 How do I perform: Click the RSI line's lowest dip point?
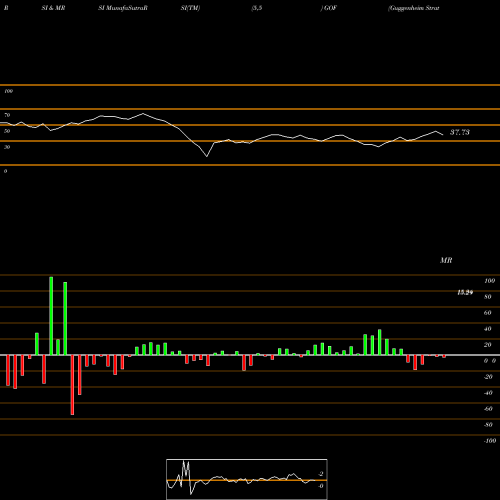tap(207, 156)
